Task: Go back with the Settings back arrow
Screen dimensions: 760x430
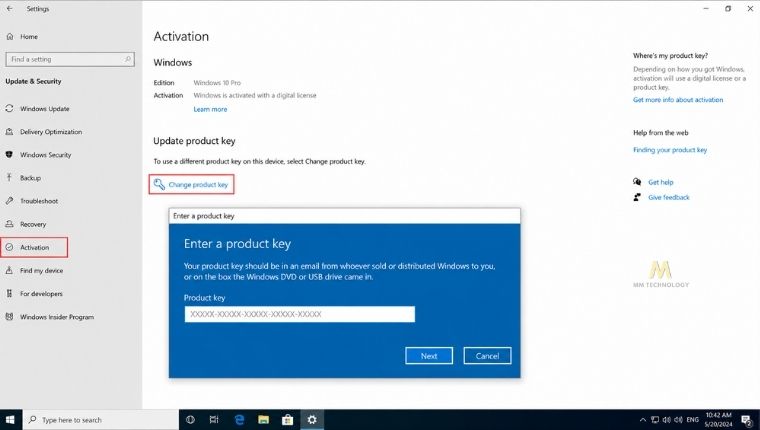Action: tap(10, 9)
